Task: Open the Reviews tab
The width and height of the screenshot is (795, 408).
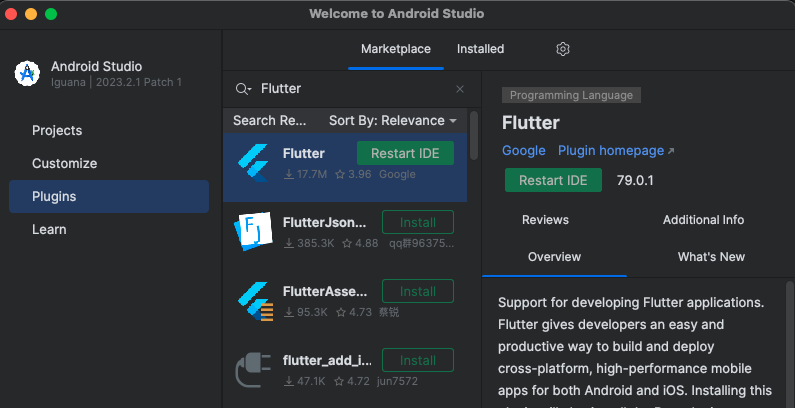Action: coord(545,220)
